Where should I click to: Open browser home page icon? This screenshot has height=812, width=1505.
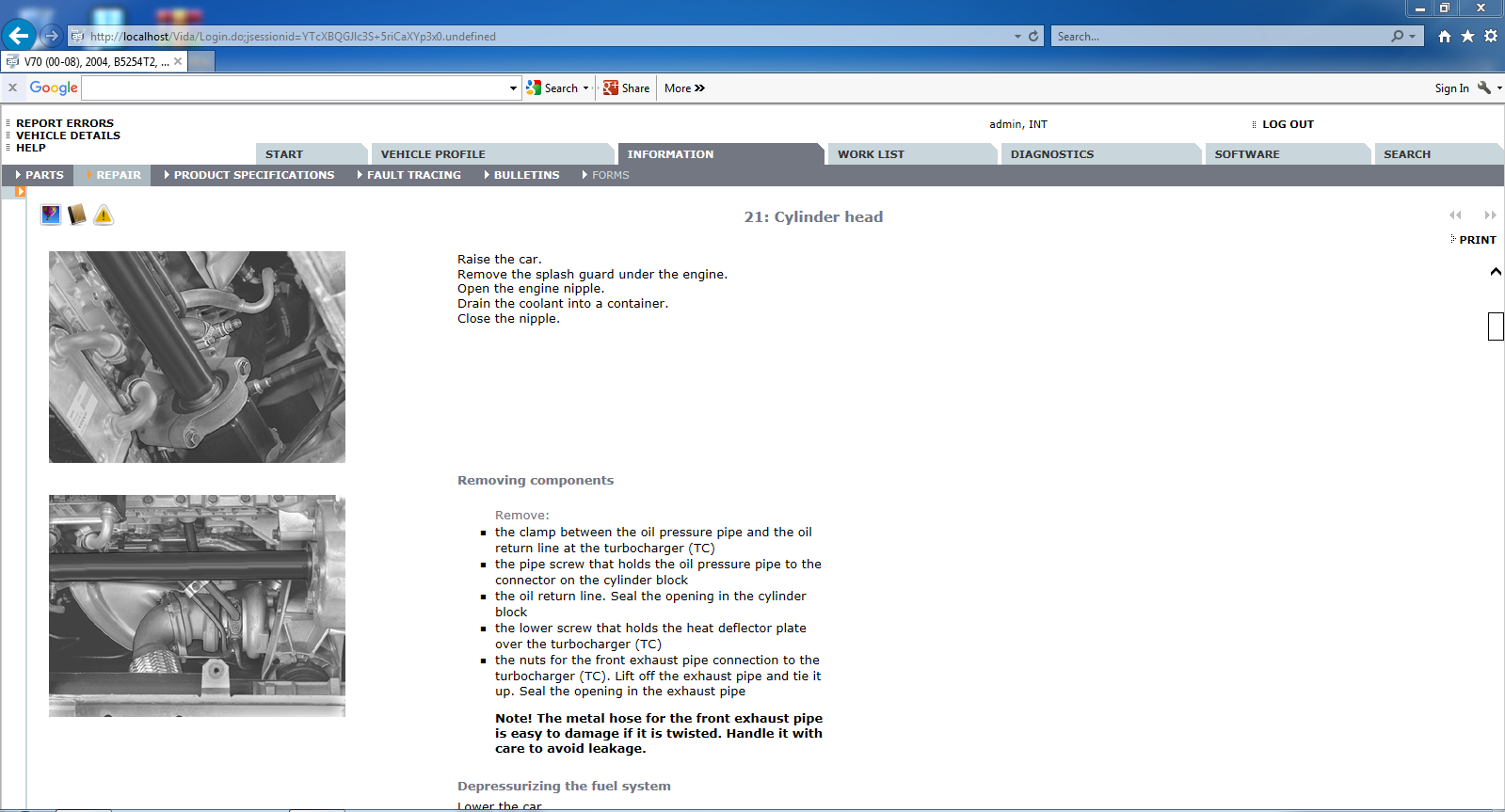(1444, 36)
